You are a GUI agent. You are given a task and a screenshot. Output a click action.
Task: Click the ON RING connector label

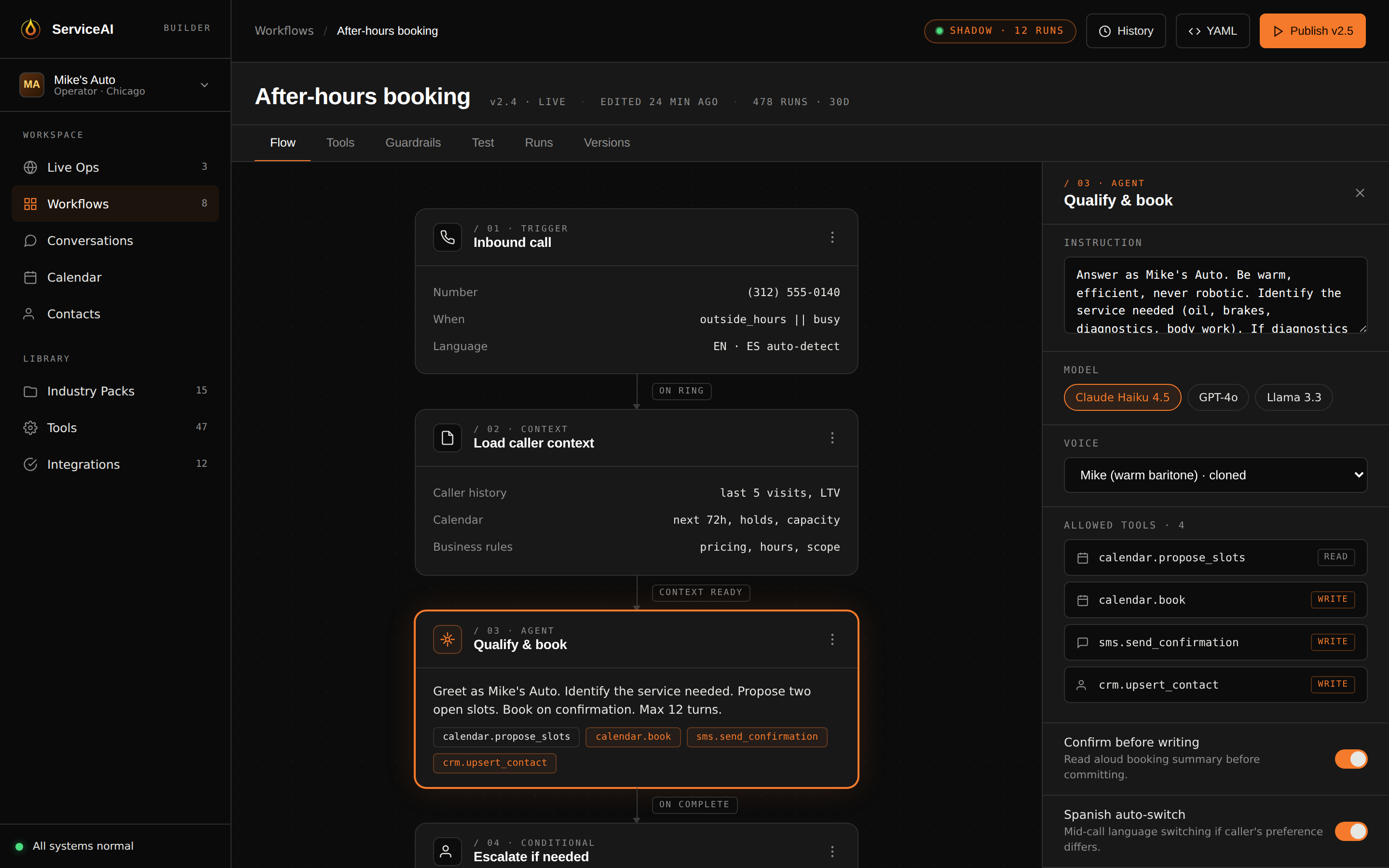681,391
